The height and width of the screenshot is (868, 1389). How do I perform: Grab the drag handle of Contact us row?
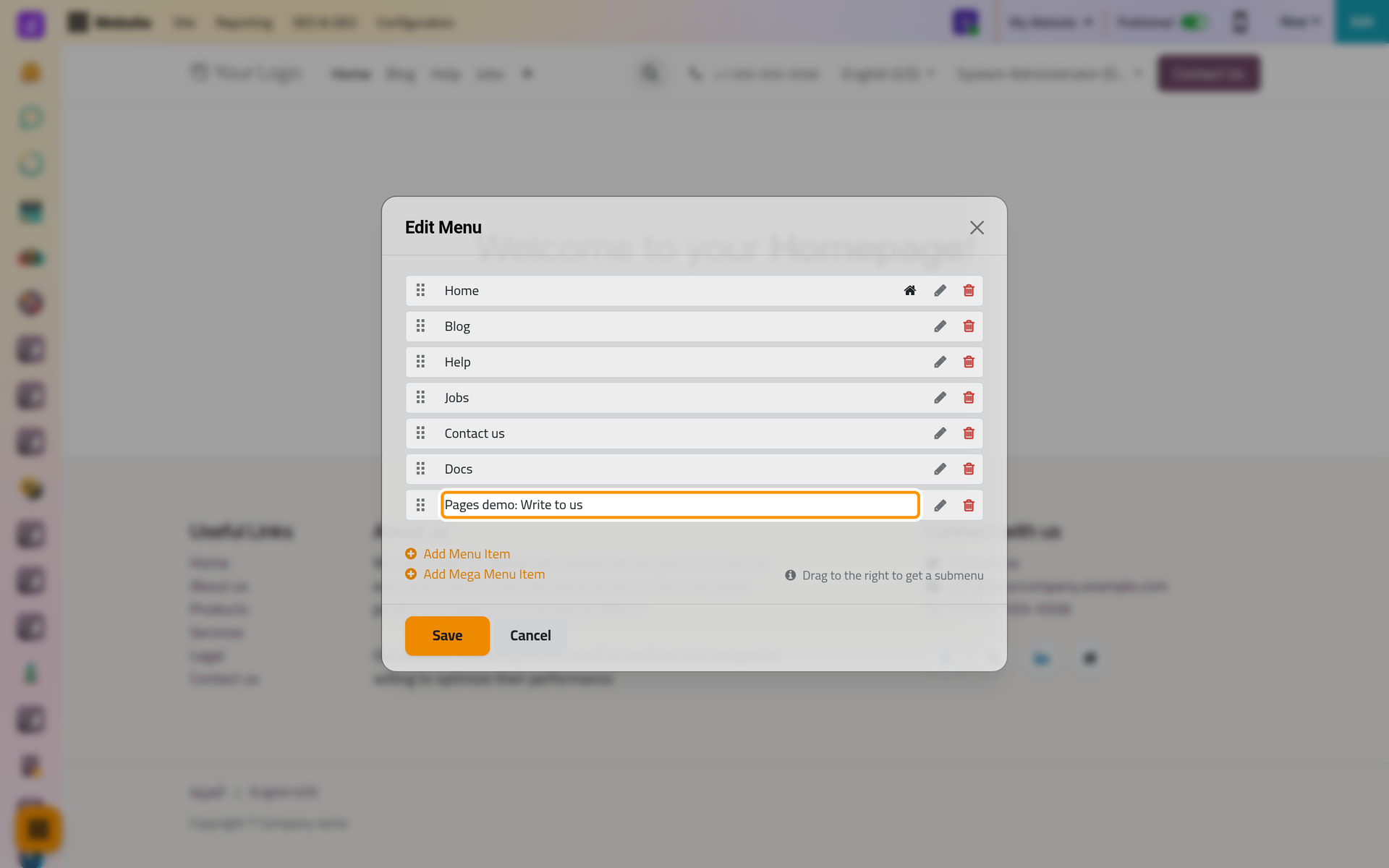[420, 433]
